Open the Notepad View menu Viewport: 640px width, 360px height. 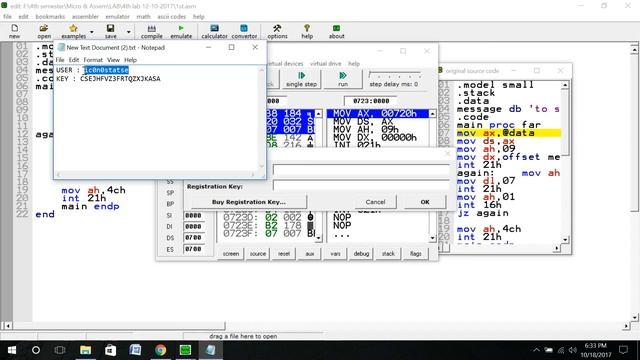113,60
